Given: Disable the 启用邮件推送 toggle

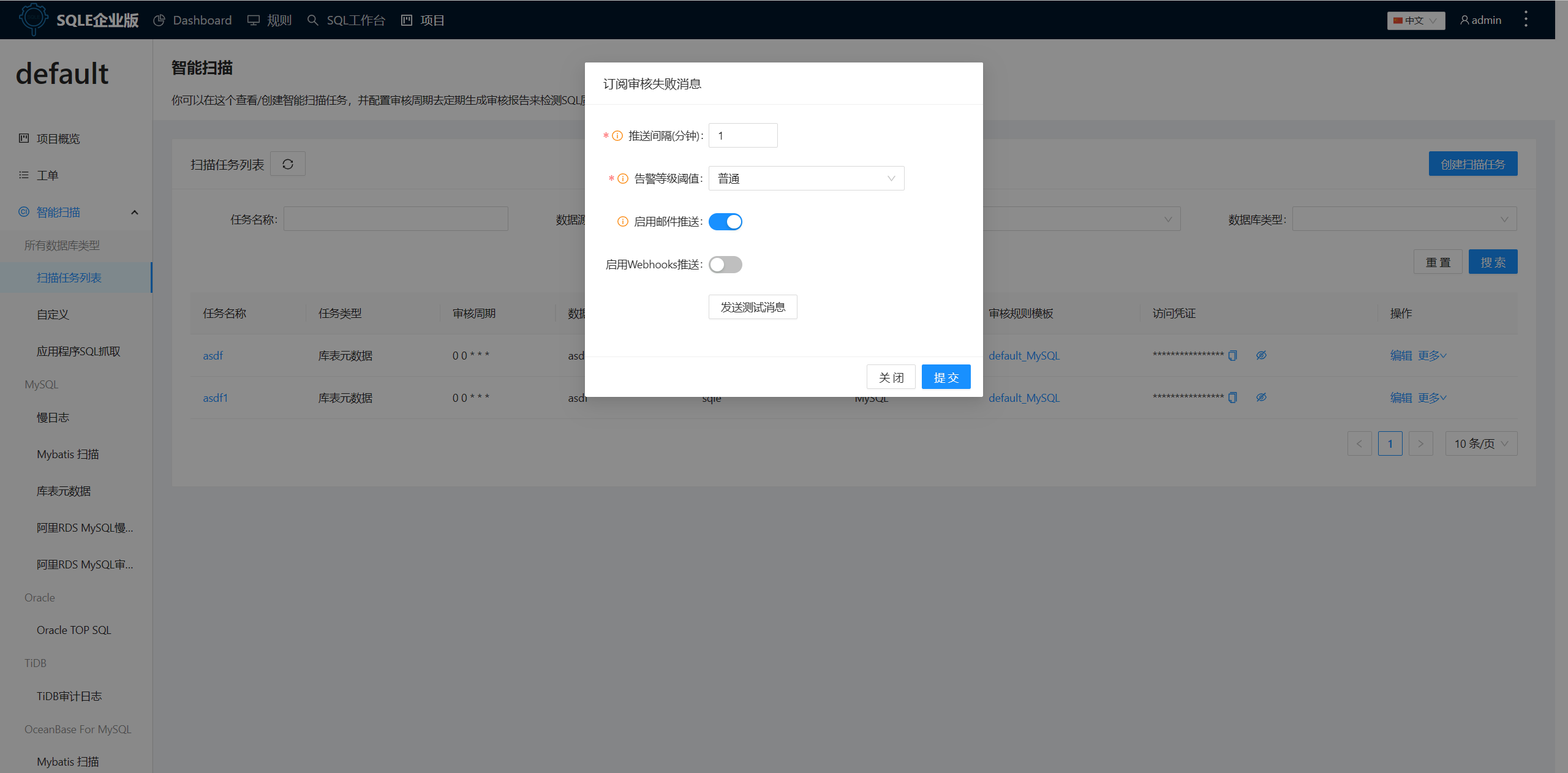Looking at the screenshot, I should (725, 222).
